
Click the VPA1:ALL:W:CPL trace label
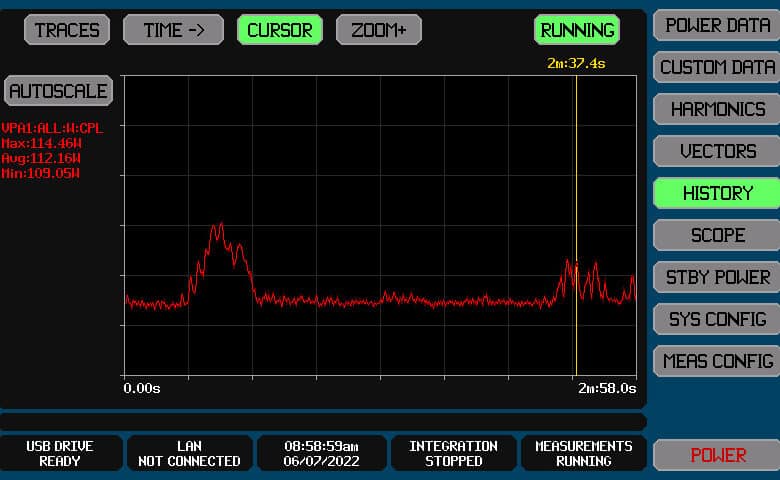[52, 128]
